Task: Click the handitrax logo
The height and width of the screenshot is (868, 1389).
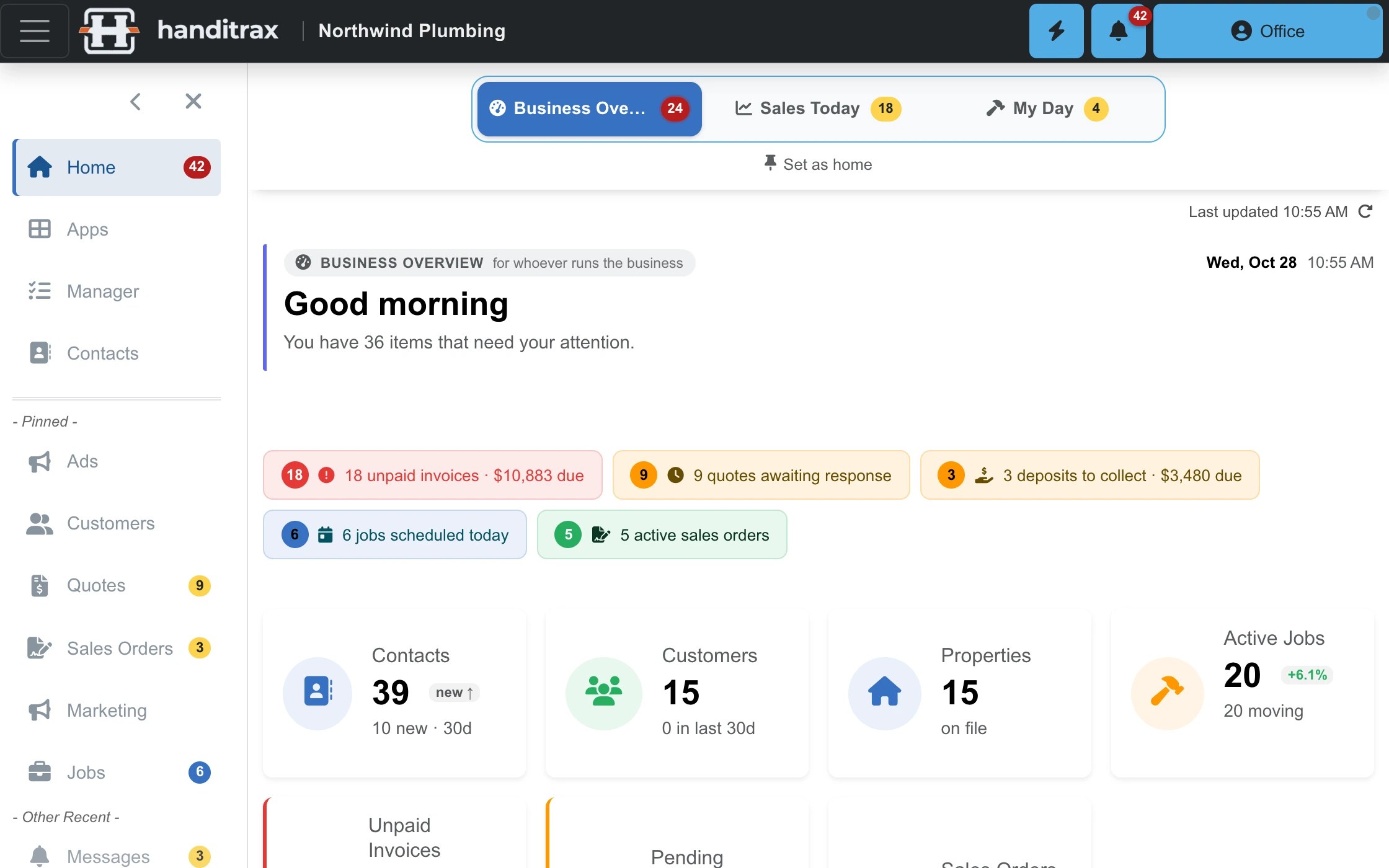Action: point(180,31)
